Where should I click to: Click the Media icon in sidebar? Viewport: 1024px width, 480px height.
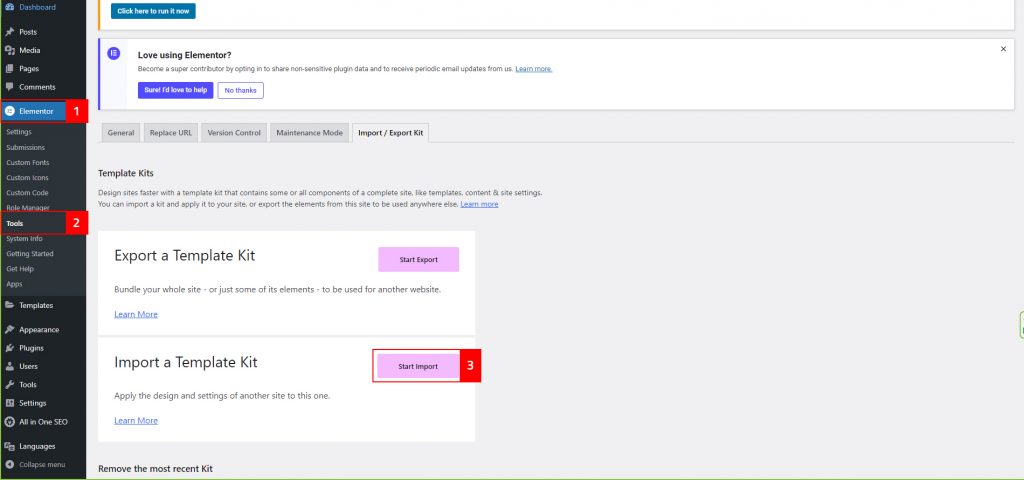(9, 50)
